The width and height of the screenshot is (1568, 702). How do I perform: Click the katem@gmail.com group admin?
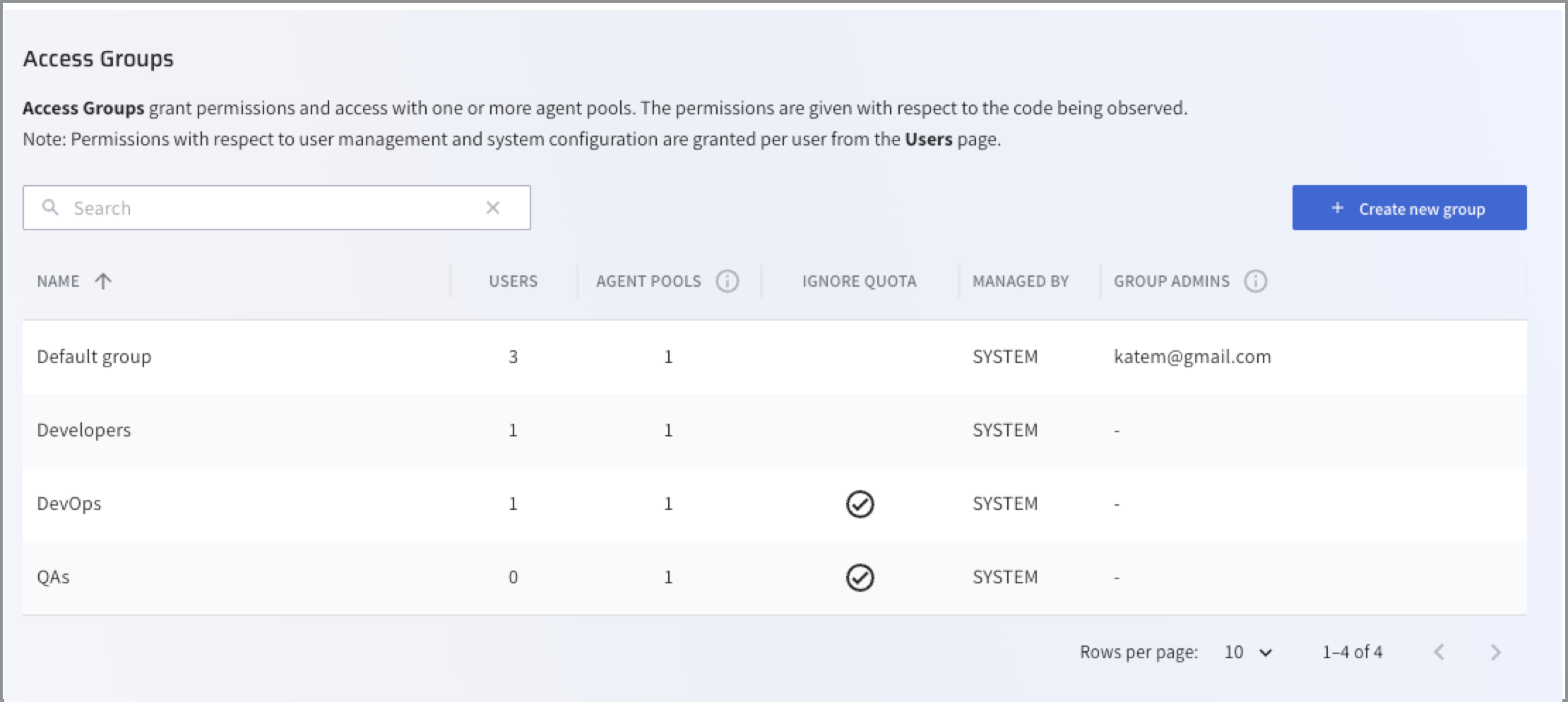(1192, 357)
